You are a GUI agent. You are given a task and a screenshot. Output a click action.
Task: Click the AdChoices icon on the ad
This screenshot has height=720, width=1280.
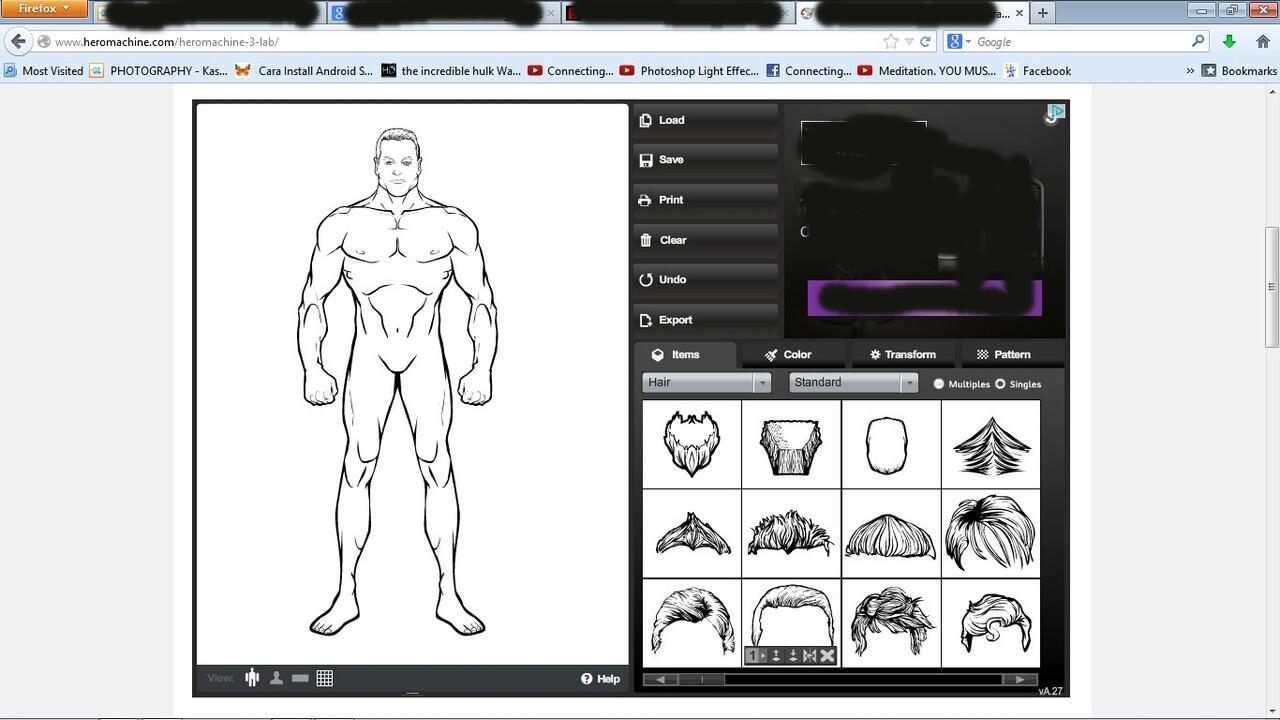tap(1056, 112)
